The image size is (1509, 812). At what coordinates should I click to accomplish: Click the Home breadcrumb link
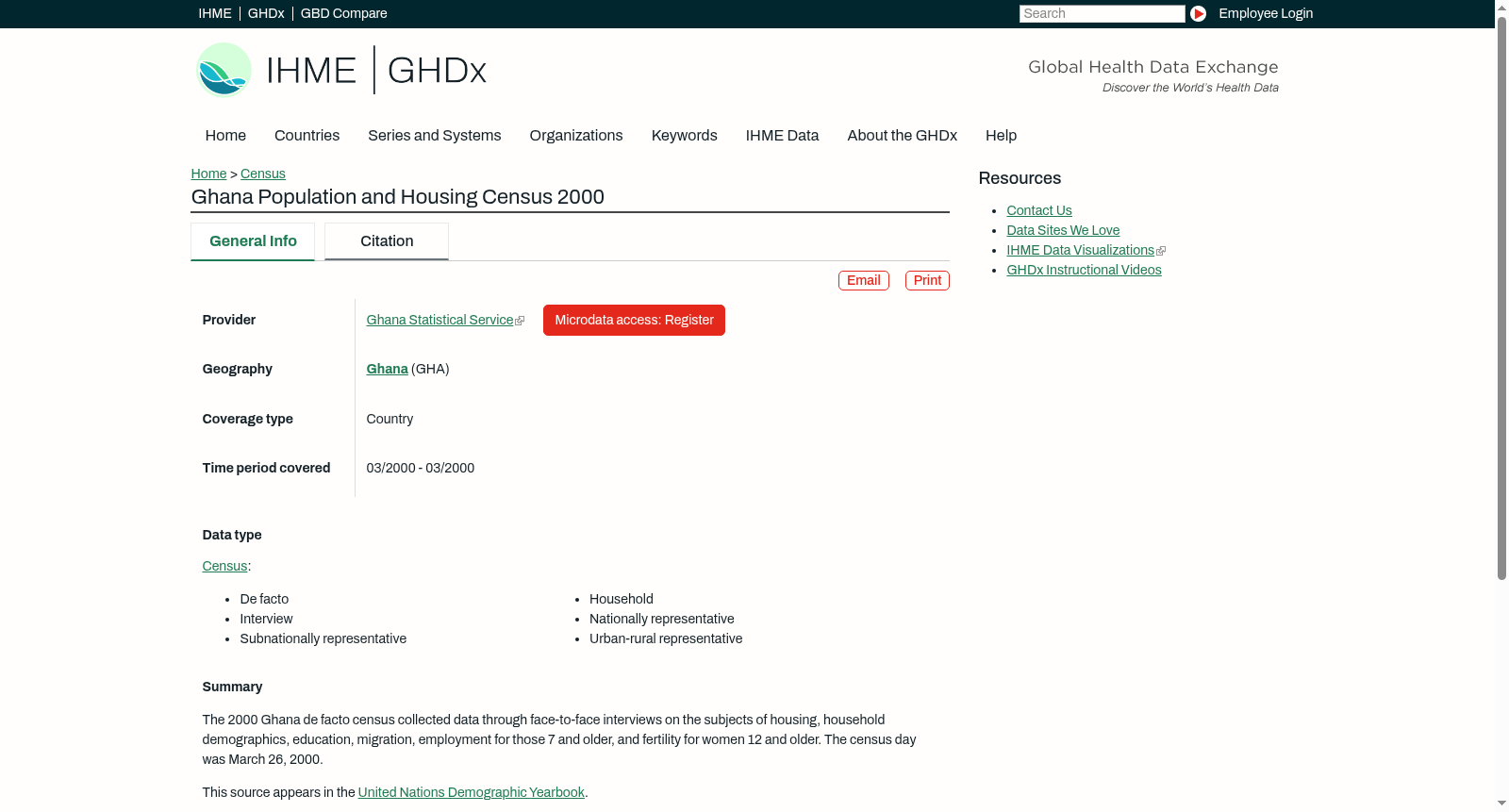(x=208, y=174)
